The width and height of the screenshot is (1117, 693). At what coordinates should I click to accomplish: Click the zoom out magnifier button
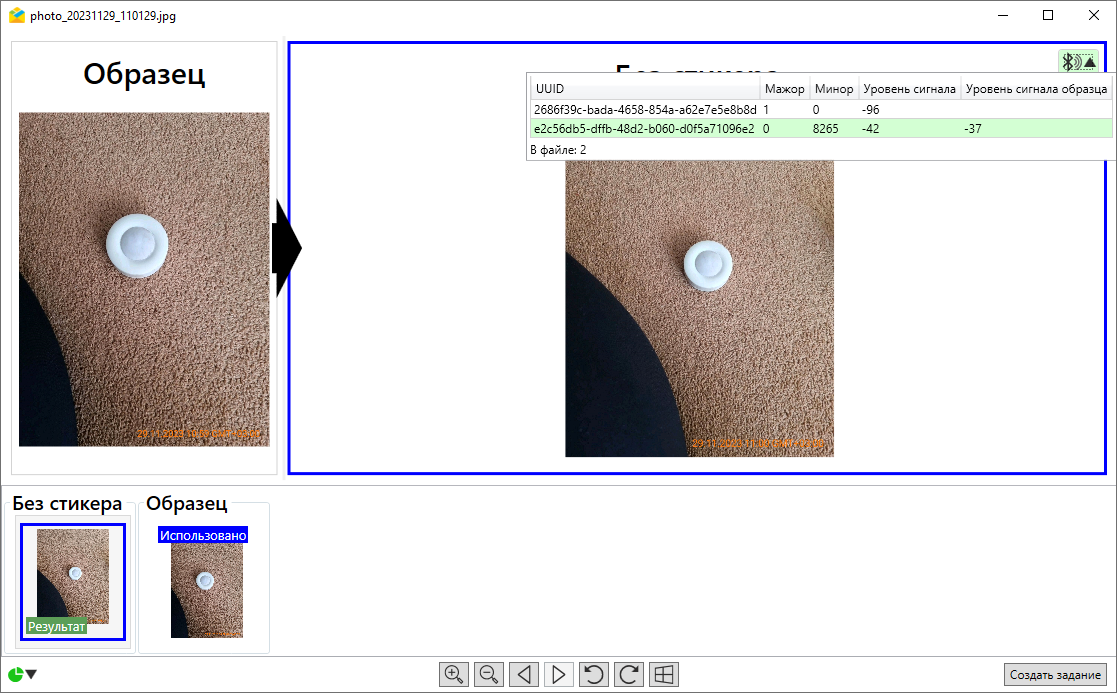pos(489,675)
